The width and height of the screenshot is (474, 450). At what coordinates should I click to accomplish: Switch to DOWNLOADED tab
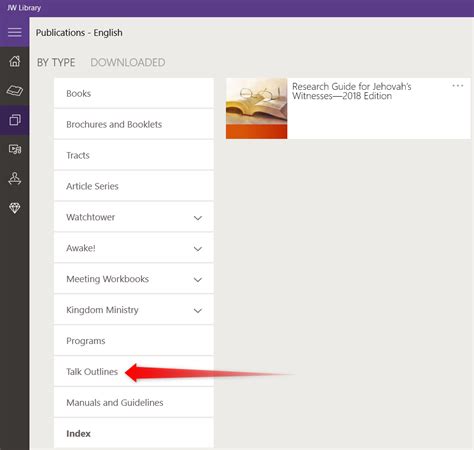(x=128, y=62)
